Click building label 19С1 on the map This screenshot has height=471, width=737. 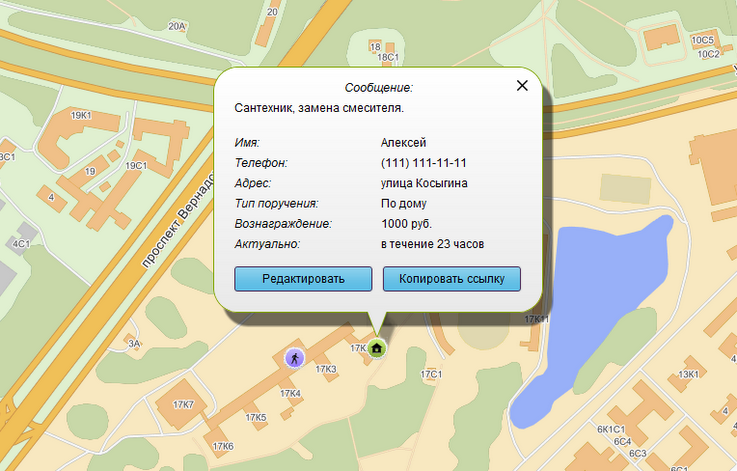coord(136,165)
